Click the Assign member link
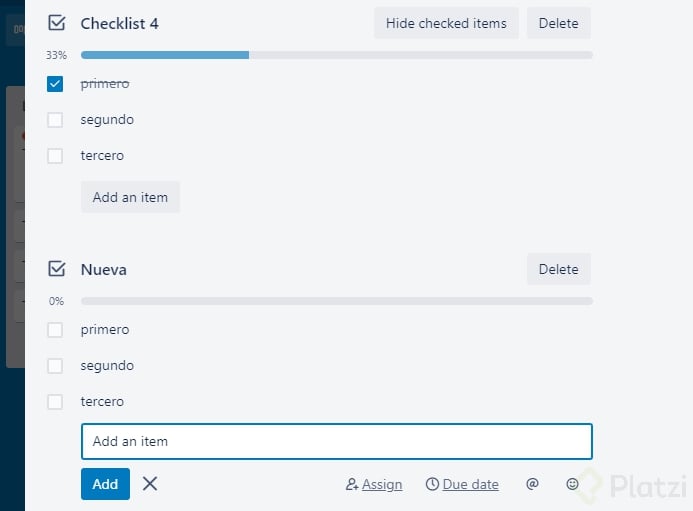 374,484
